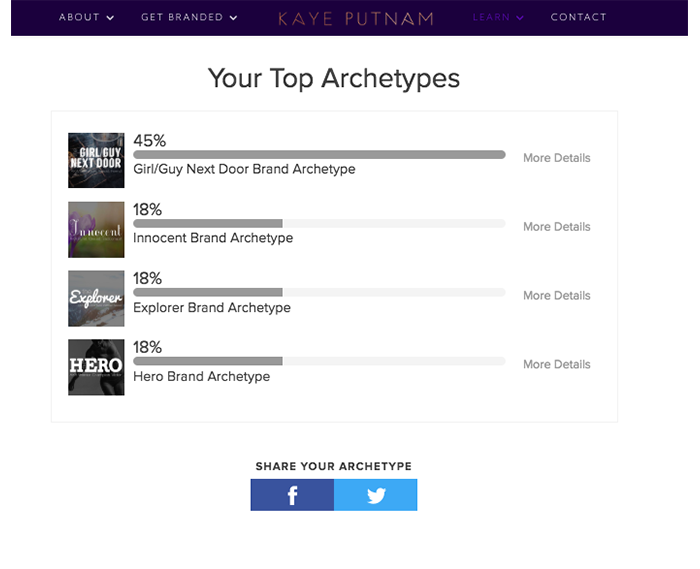The height and width of the screenshot is (569, 700).
Task: Go to home via the Kaye Putnam logo
Action: [356, 19]
